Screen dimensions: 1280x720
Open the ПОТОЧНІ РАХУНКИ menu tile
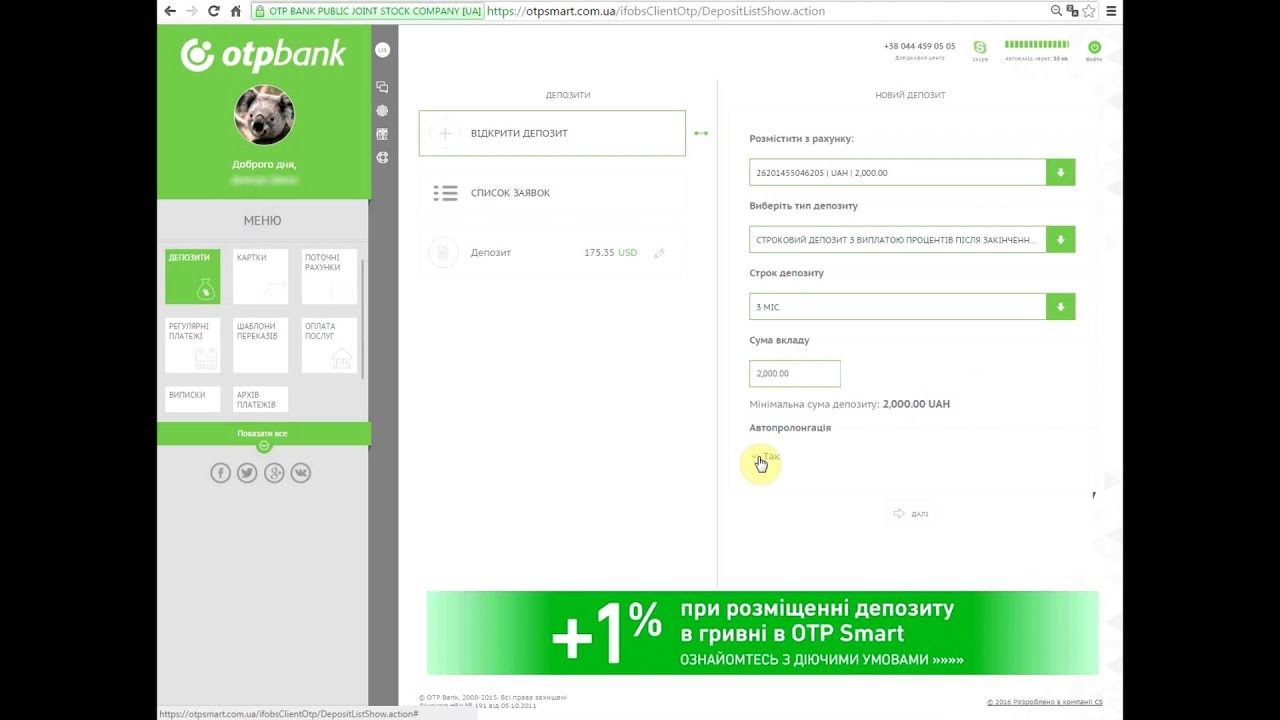(329, 276)
